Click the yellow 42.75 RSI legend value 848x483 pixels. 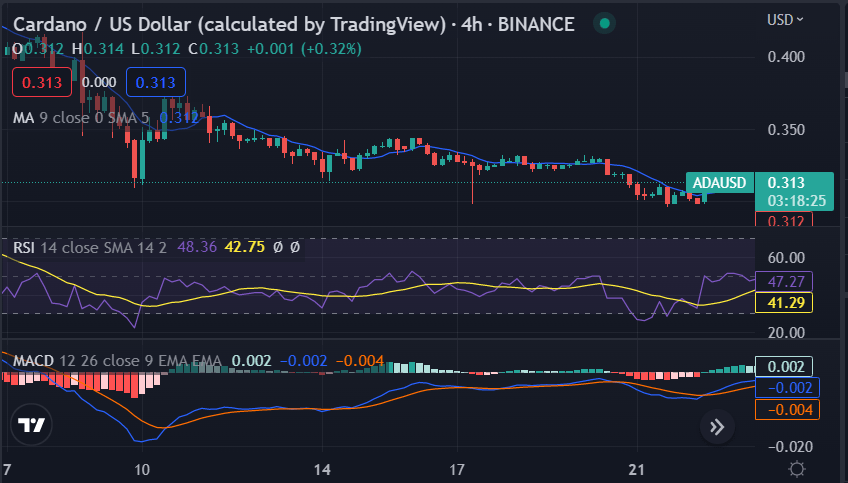(x=245, y=247)
